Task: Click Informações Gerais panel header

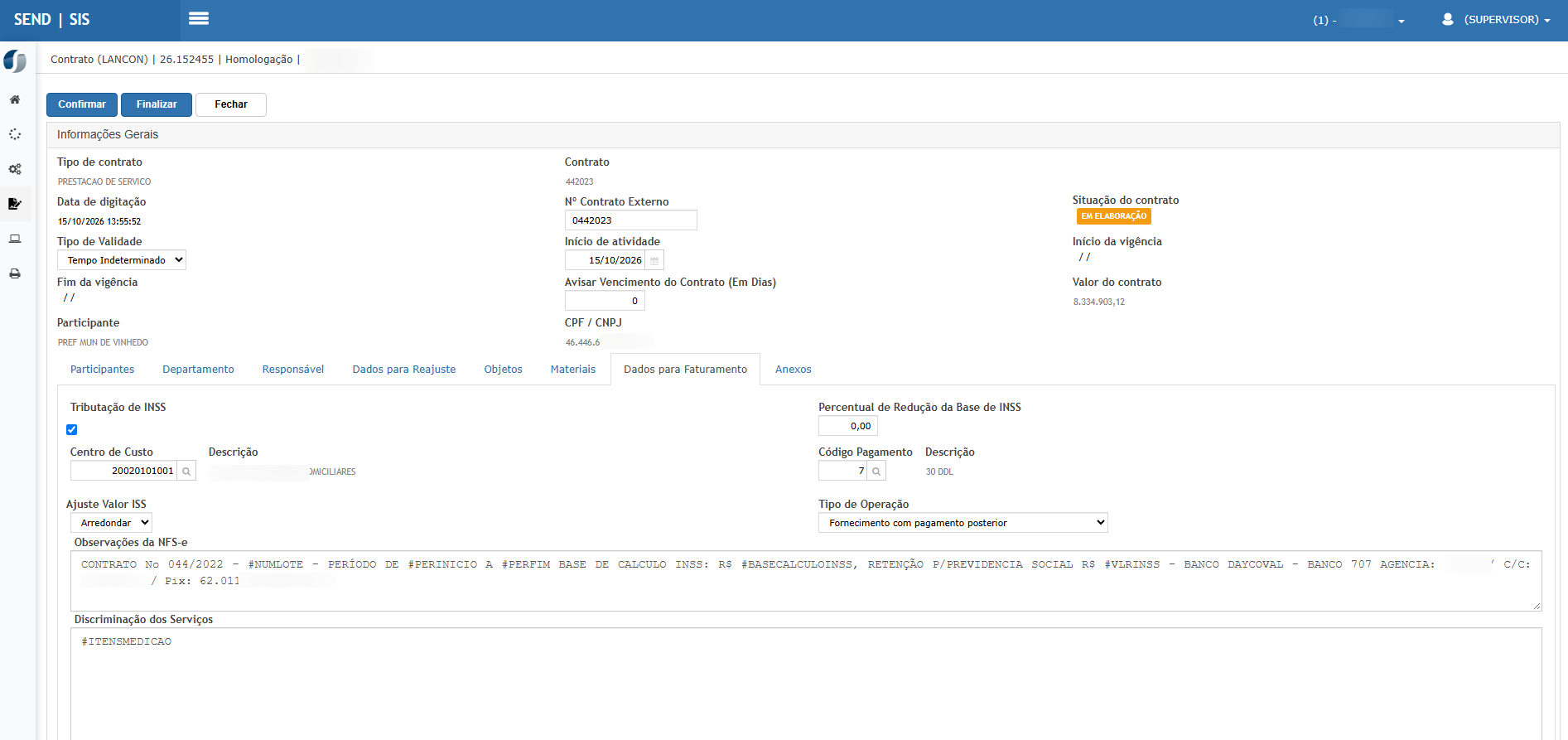Action: pyautogui.click(x=803, y=135)
